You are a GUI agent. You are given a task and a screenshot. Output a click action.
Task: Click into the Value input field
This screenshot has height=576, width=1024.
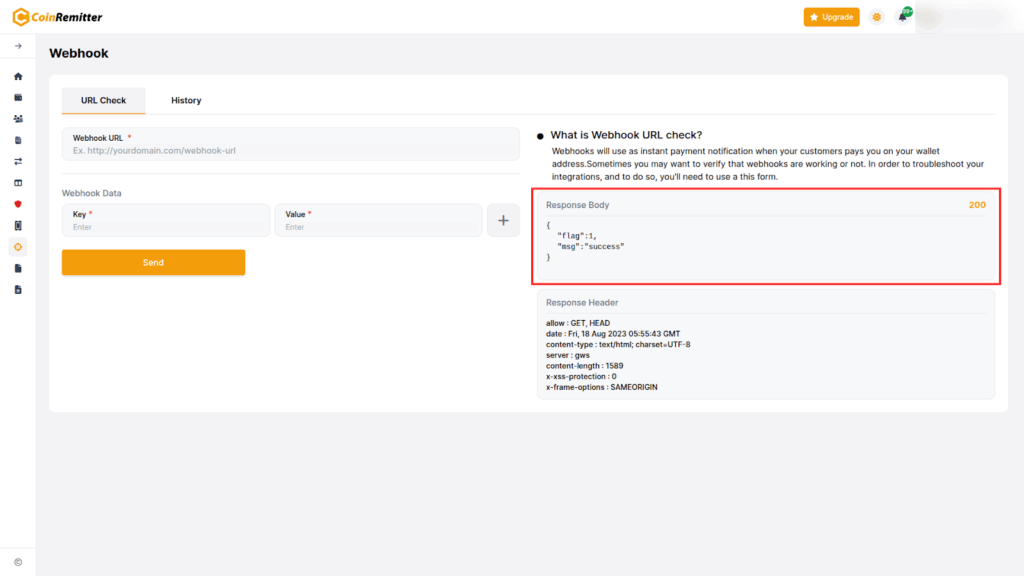[x=378, y=227]
